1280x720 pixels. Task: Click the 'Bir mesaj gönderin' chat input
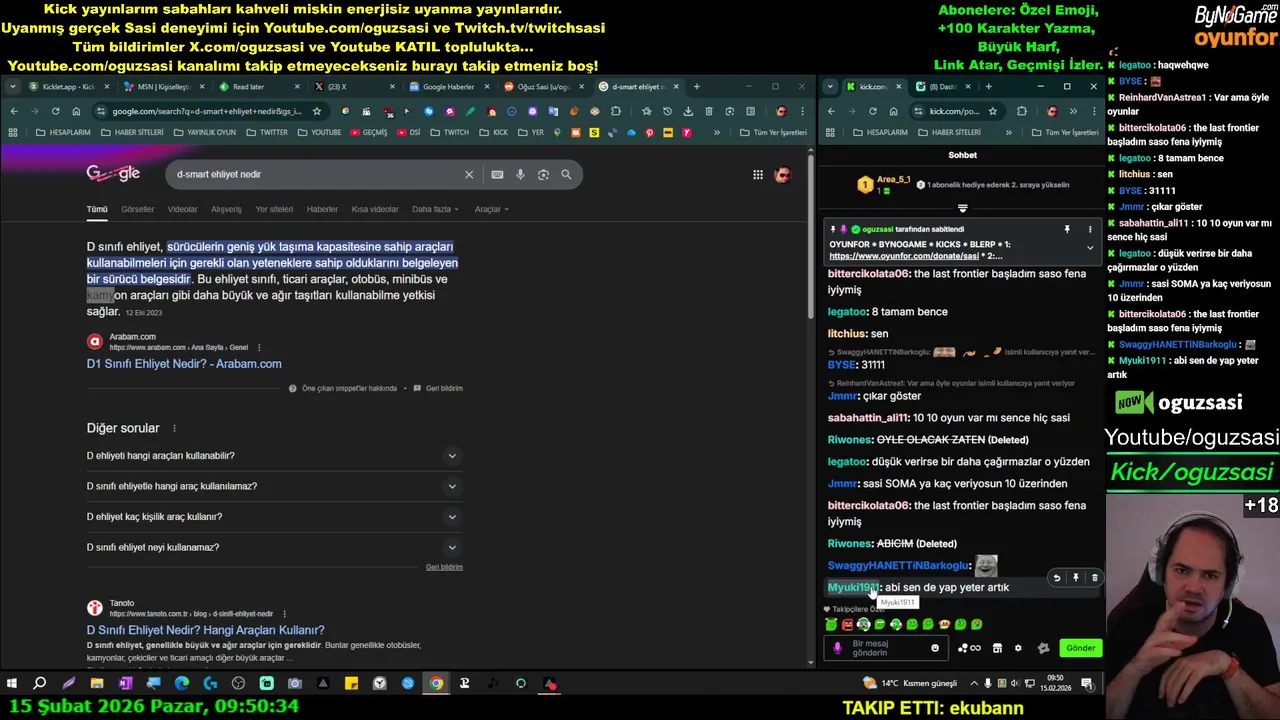tap(888, 648)
